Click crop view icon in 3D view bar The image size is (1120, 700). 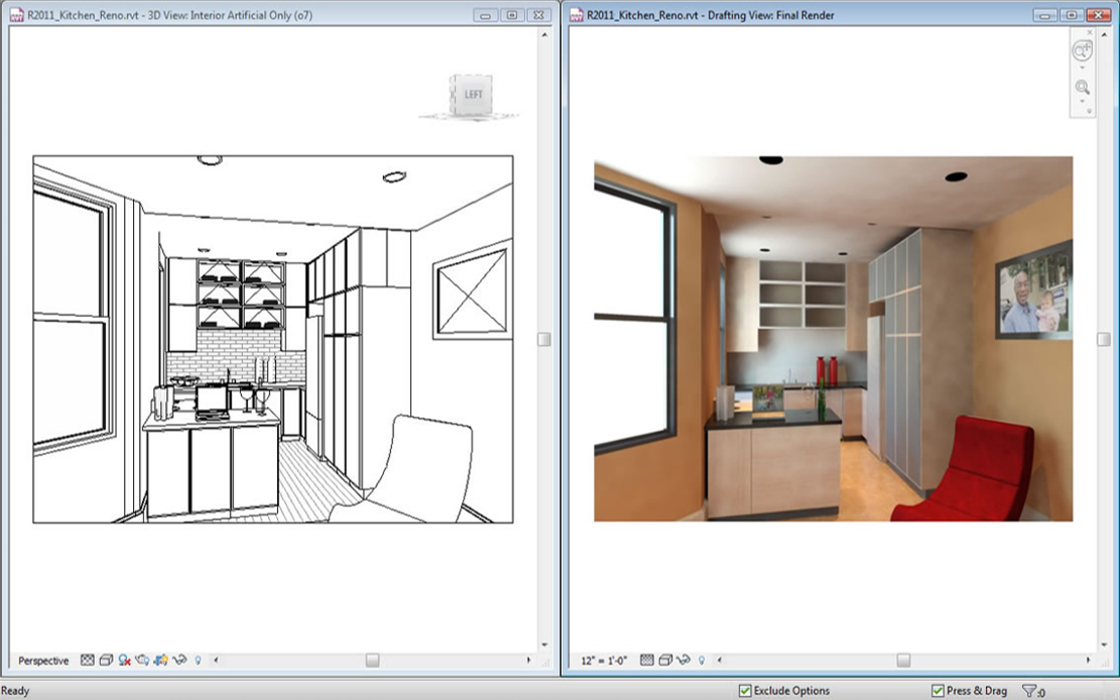tap(161, 660)
